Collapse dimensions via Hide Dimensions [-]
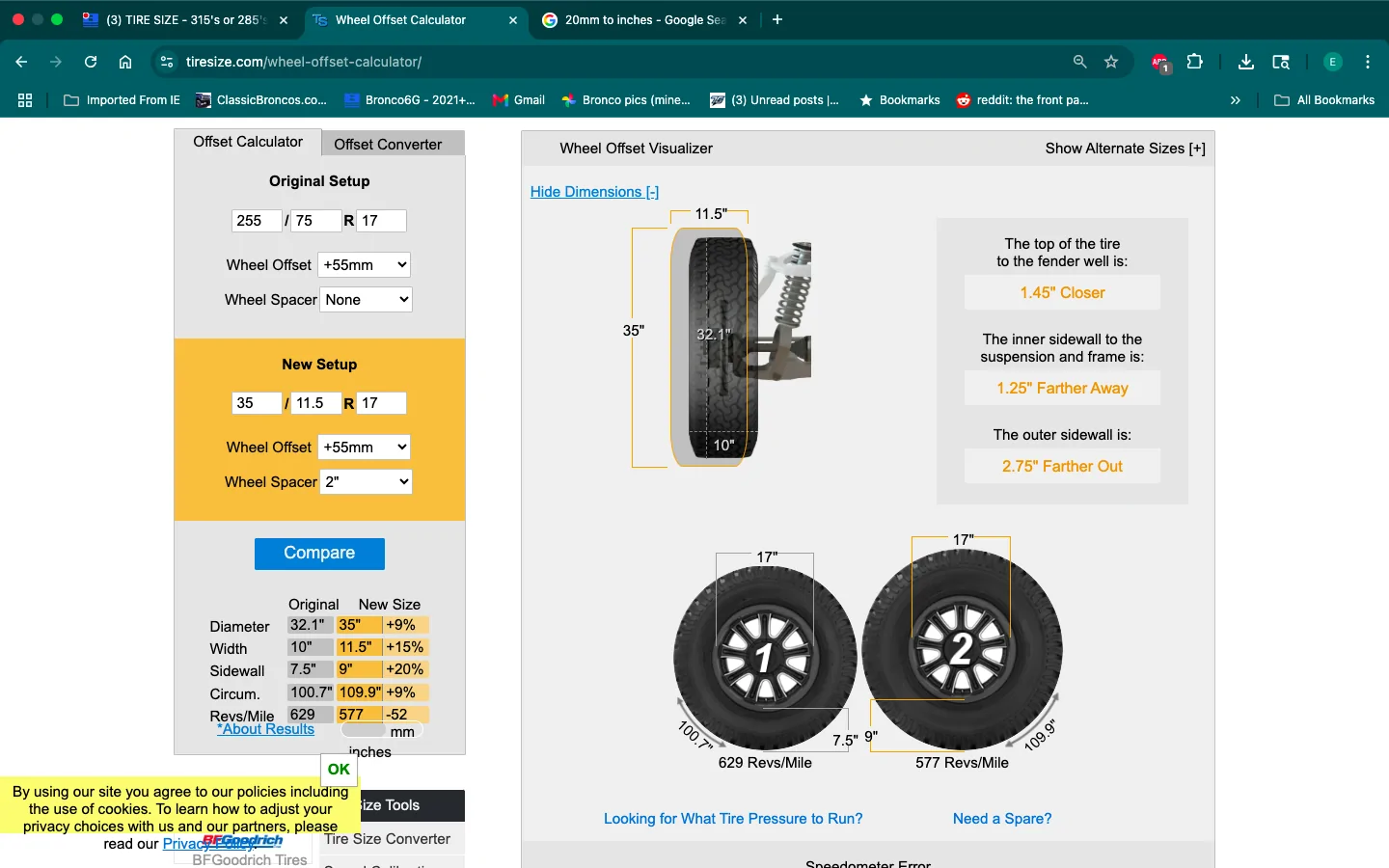The height and width of the screenshot is (868, 1389). 595,192
